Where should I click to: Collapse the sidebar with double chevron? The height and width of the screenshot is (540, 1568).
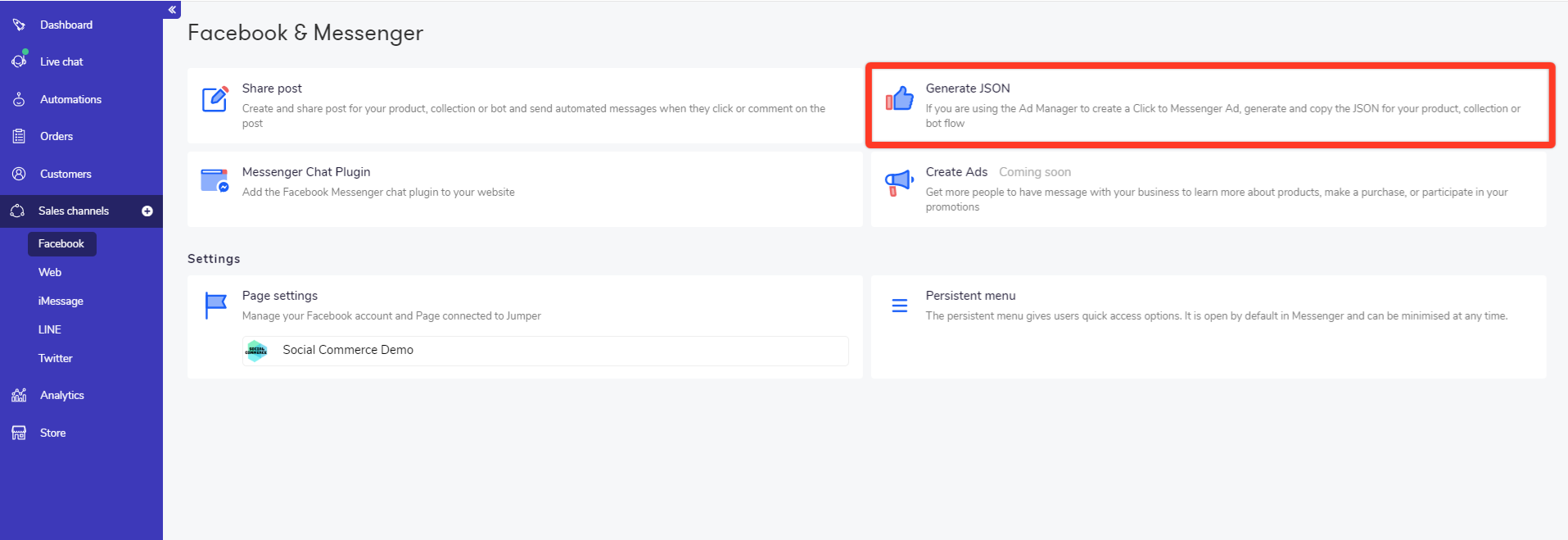point(172,9)
